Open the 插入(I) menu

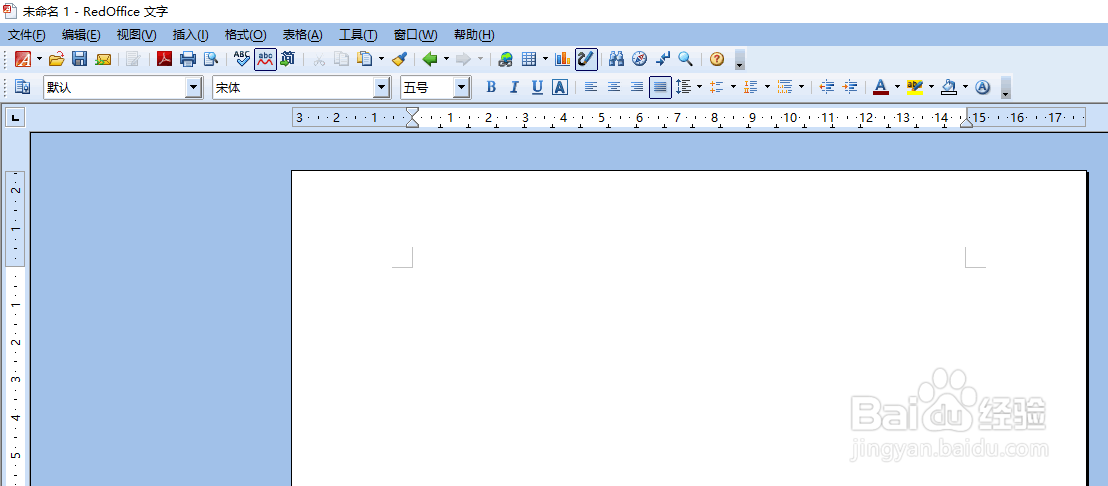click(191, 35)
